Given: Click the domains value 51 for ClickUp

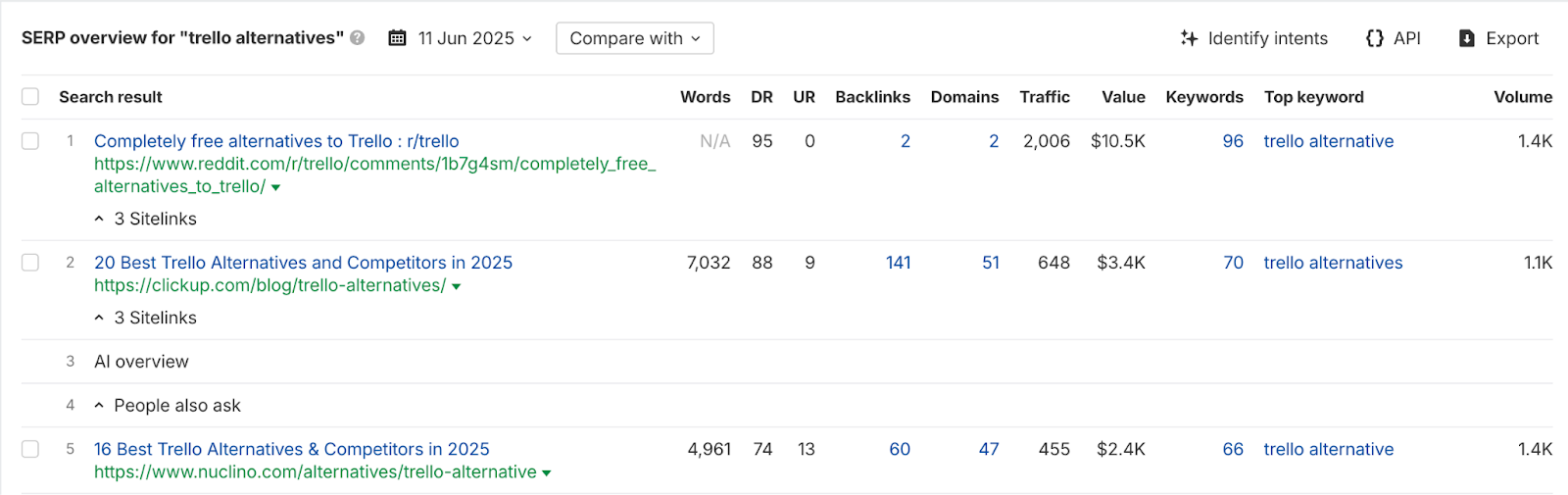Looking at the screenshot, I should (x=991, y=263).
